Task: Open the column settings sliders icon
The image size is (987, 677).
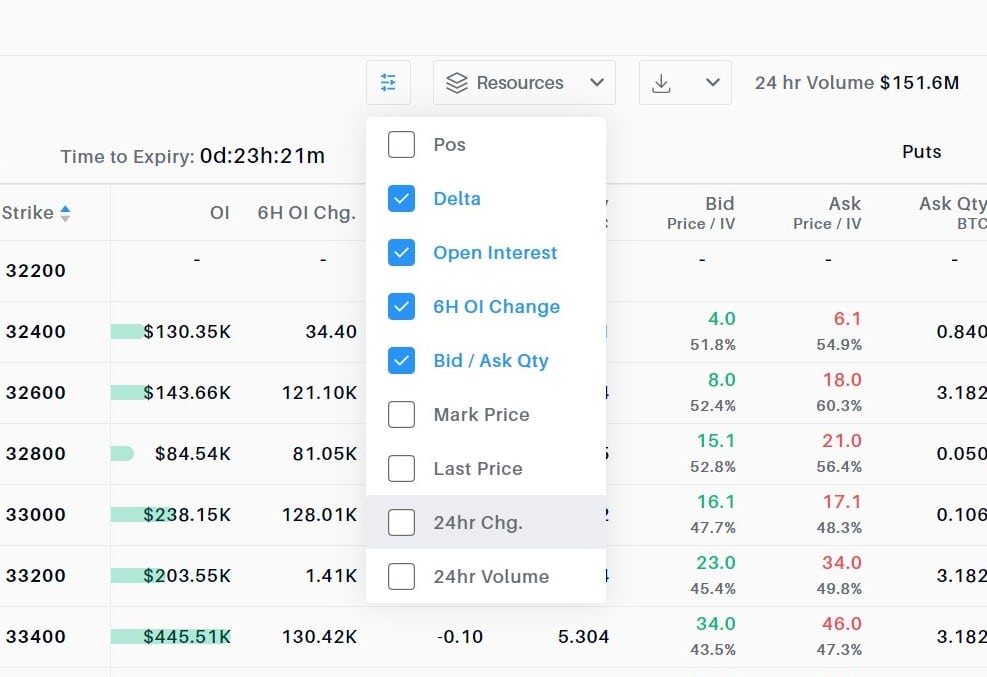Action: pyautogui.click(x=388, y=82)
